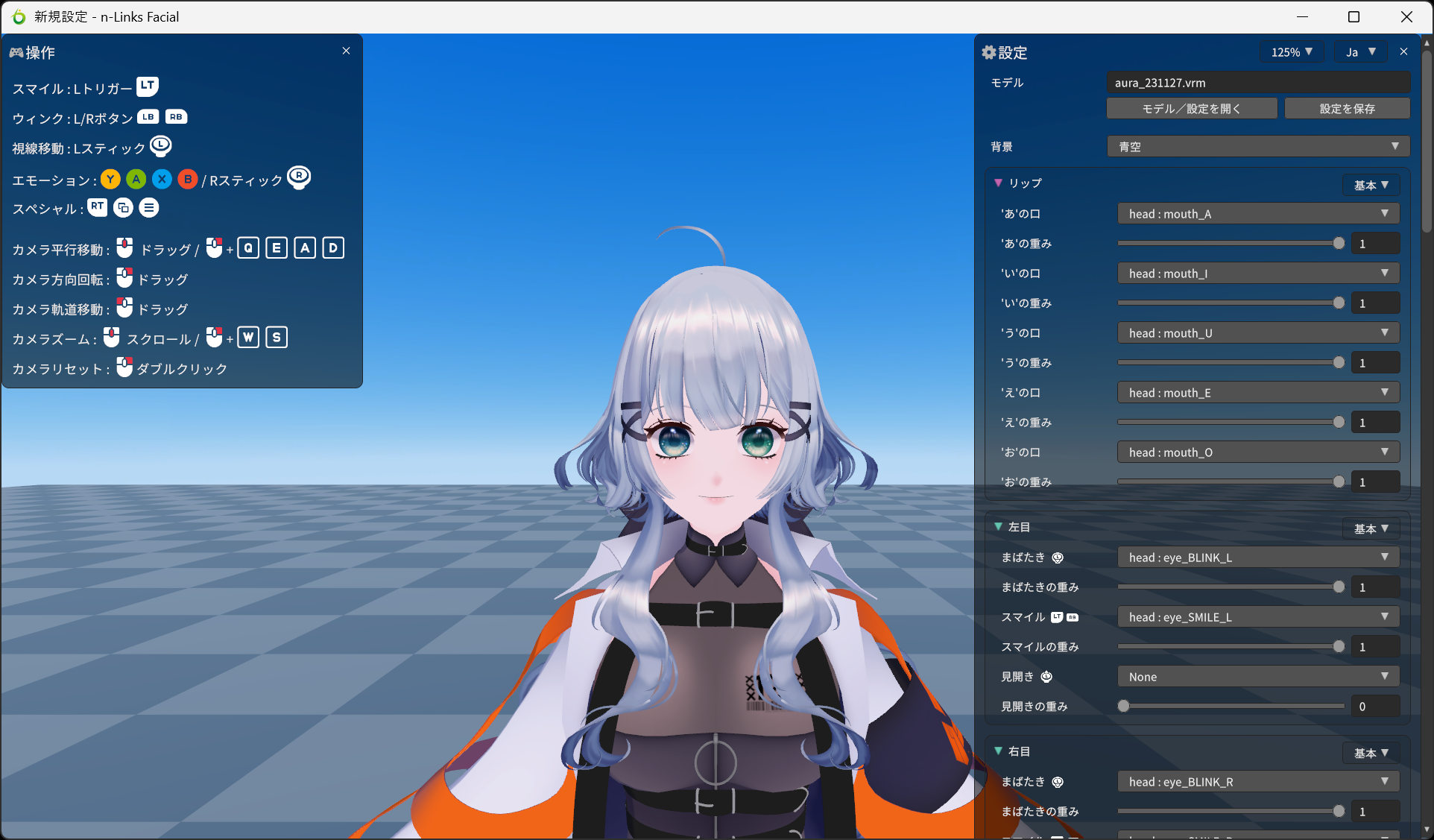Open the 'あ'の口 dropdown with mouth_A

point(1258,214)
